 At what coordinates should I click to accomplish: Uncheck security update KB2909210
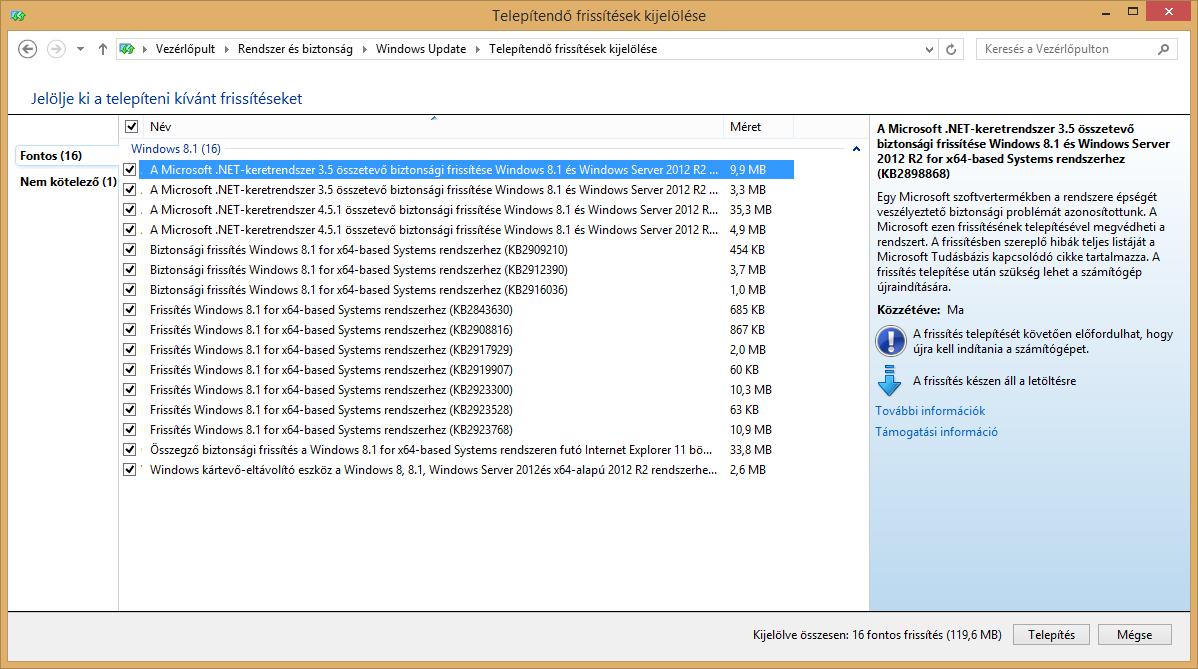coord(130,250)
